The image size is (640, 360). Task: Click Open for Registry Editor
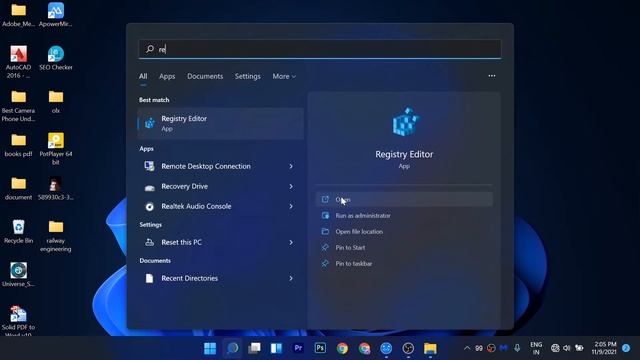pyautogui.click(x=404, y=199)
